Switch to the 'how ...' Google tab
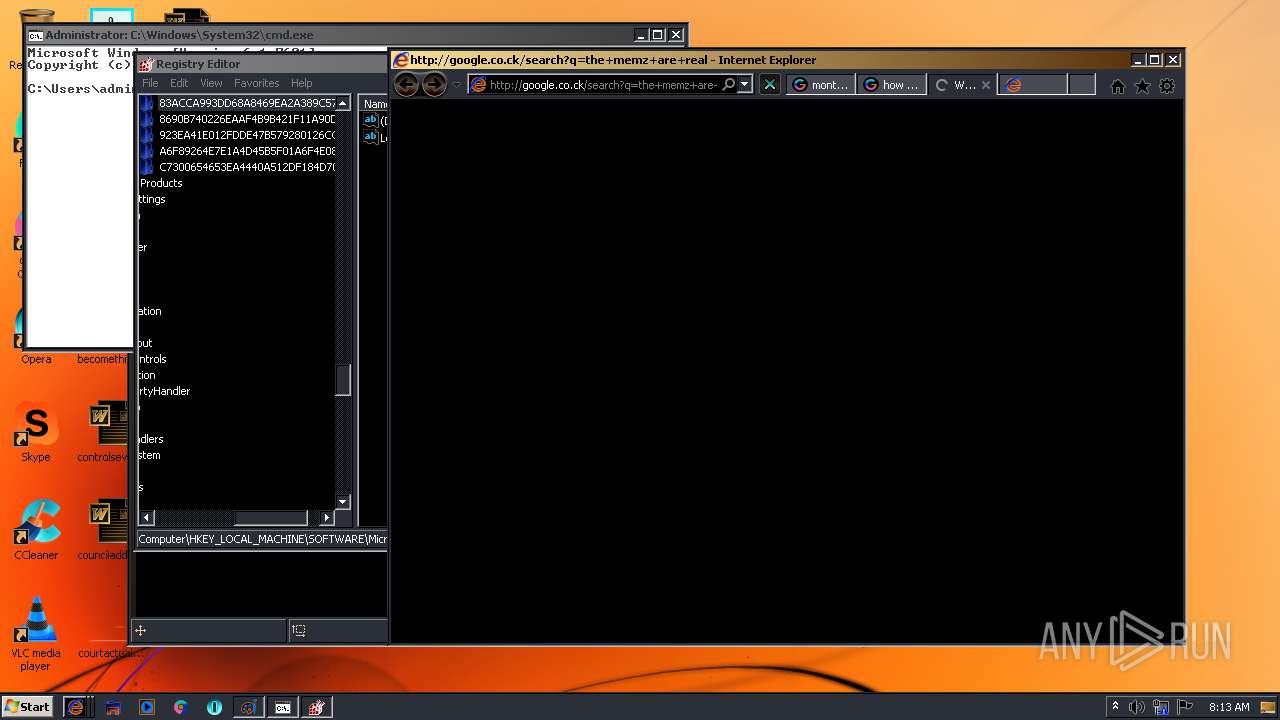Image resolution: width=1280 pixels, height=720 pixels. coord(890,85)
